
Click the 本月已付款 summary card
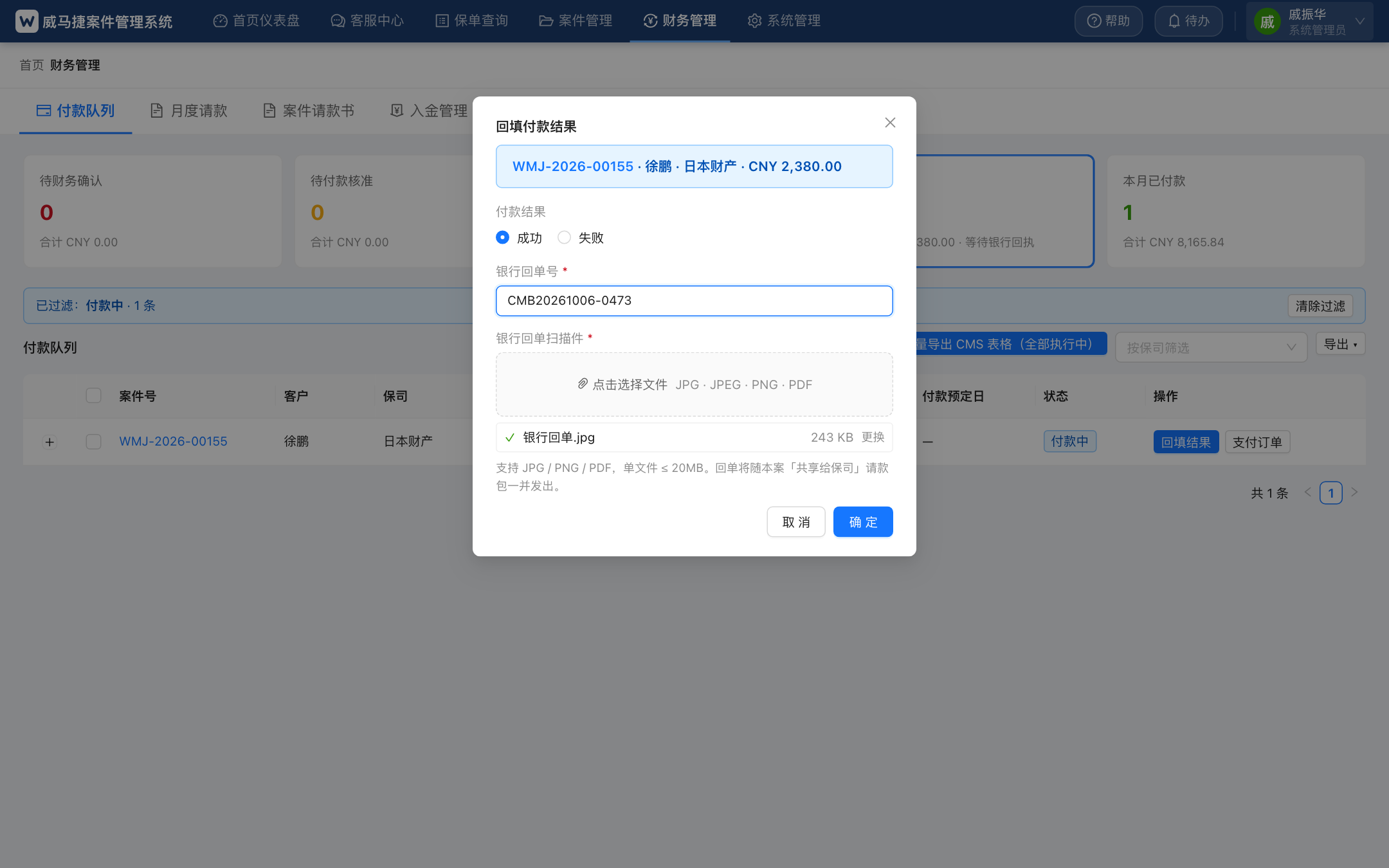(1235, 211)
